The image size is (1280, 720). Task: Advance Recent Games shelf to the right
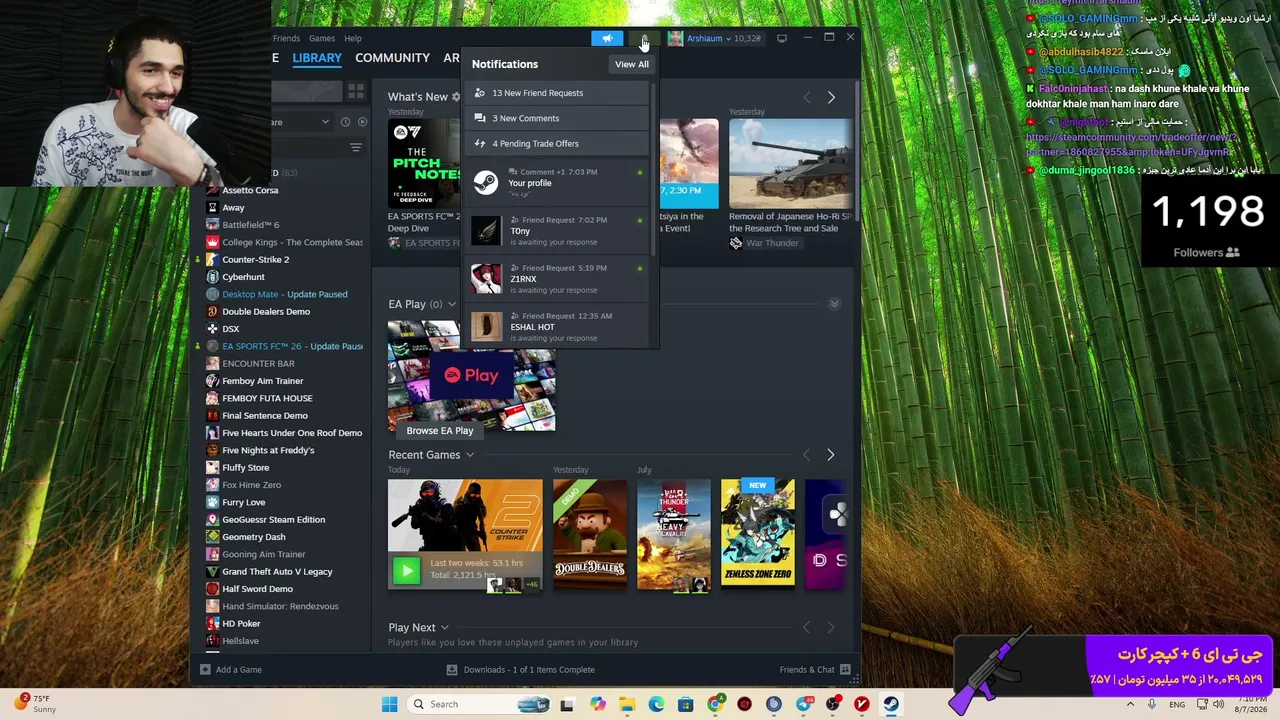coord(830,455)
